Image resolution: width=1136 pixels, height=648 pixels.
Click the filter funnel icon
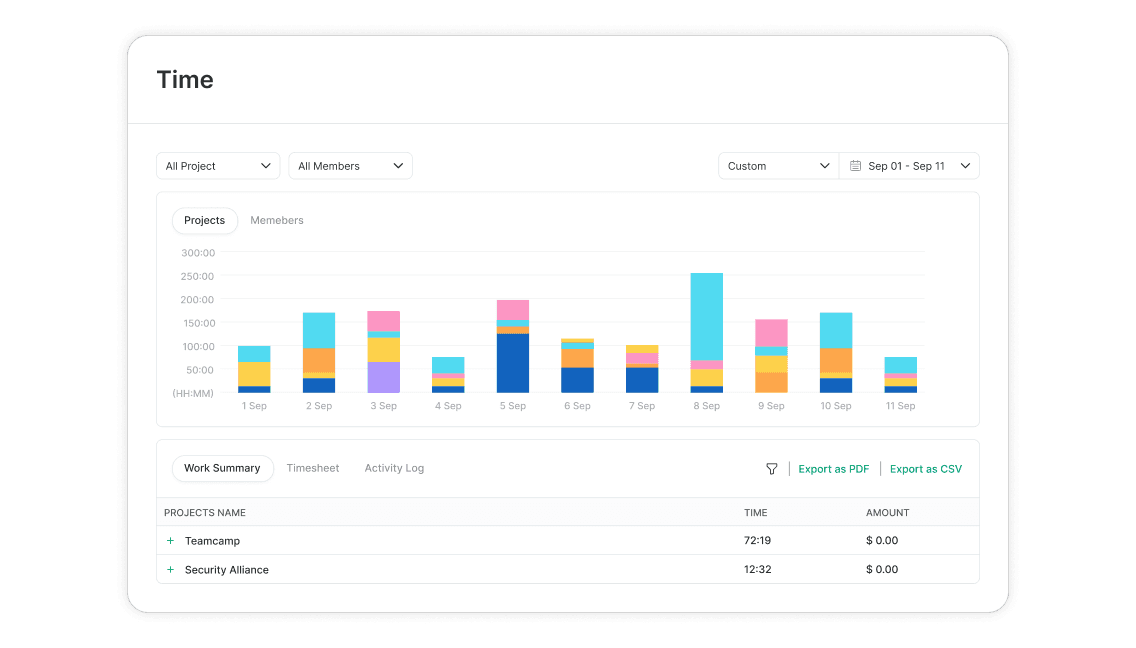pyautogui.click(x=771, y=469)
